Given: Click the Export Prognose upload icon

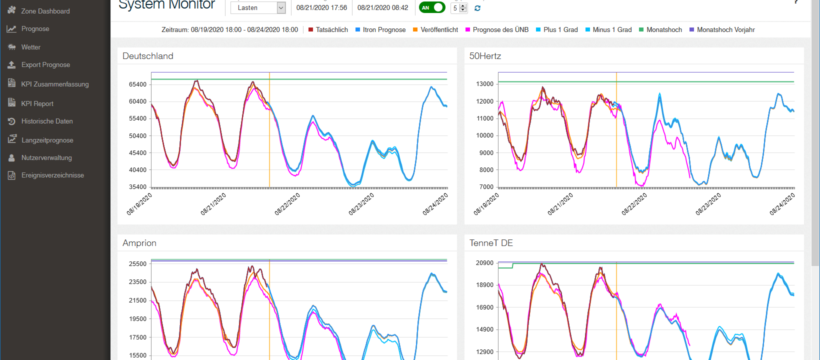Looking at the screenshot, I should pos(11,65).
